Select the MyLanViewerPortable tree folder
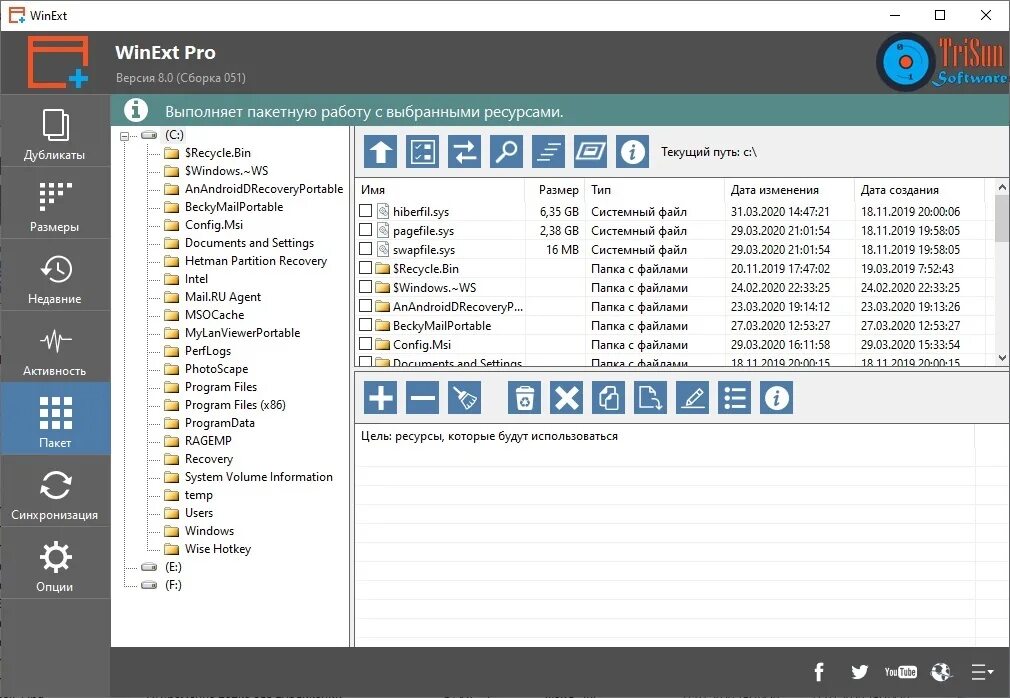Image resolution: width=1010 pixels, height=698 pixels. click(242, 333)
